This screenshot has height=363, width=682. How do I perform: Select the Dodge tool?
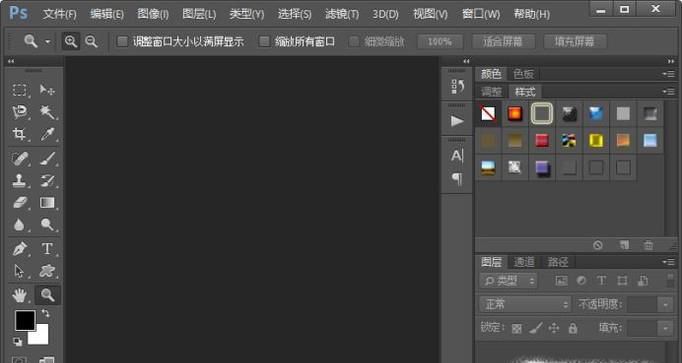47,225
